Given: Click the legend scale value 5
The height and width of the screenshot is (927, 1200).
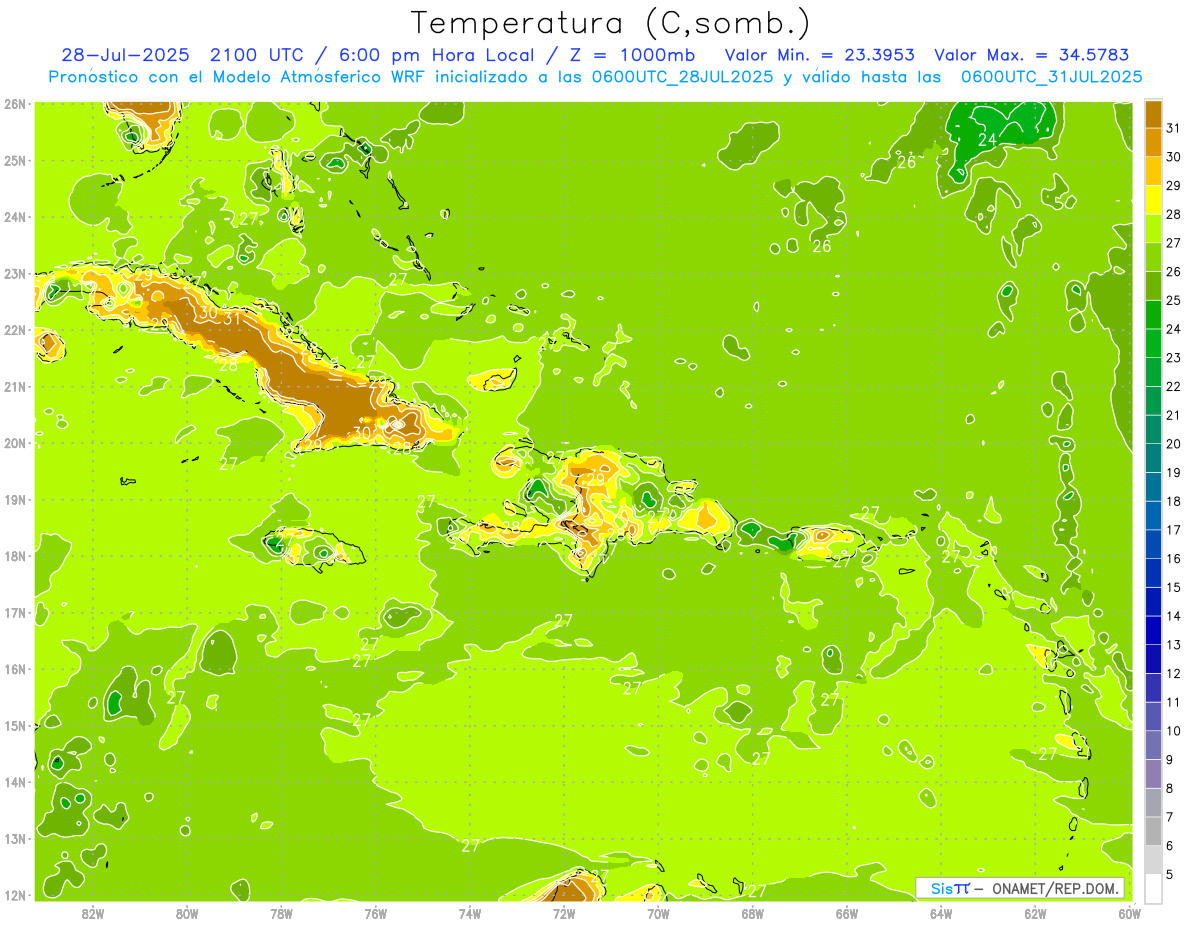Looking at the screenshot, I should pos(1171,875).
